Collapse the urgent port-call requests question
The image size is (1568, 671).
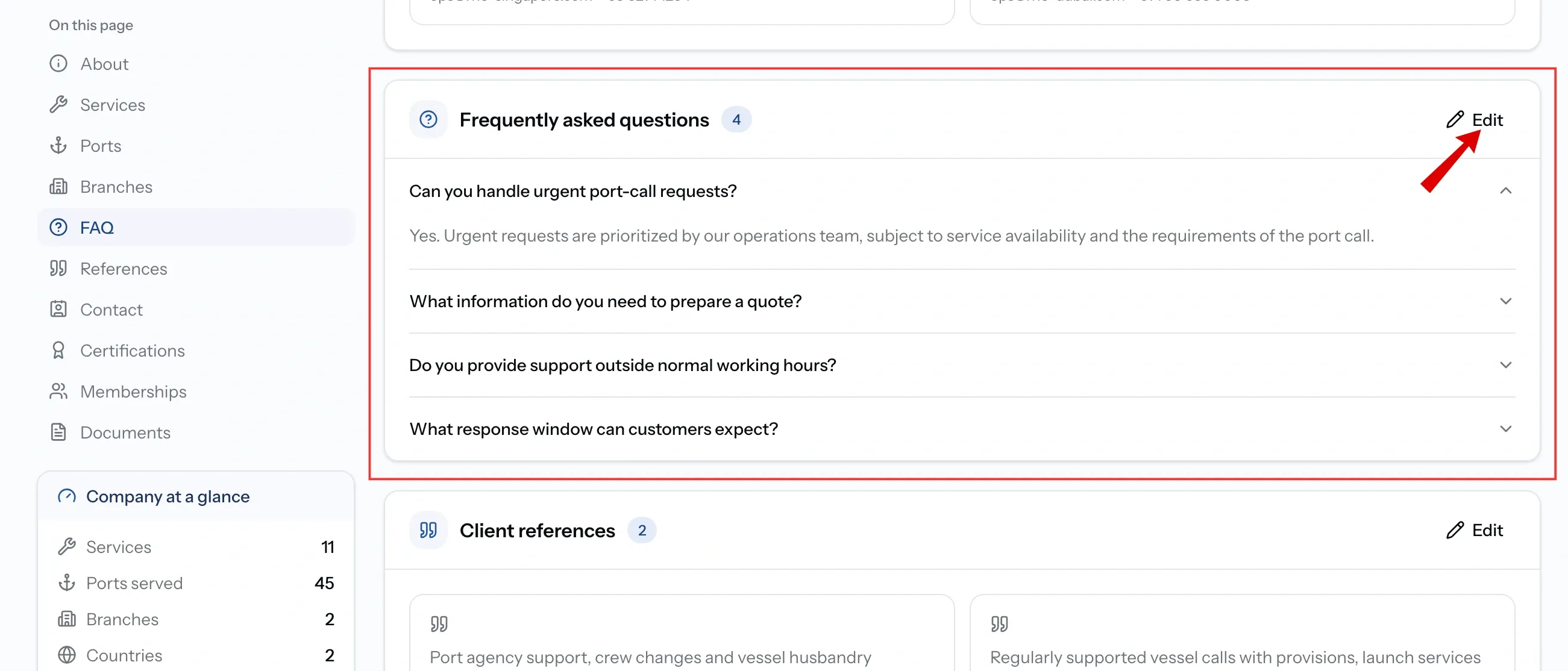(x=1505, y=191)
